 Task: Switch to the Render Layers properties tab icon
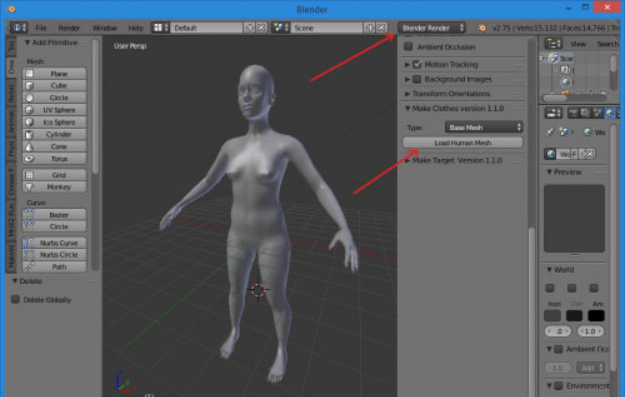(x=585, y=113)
